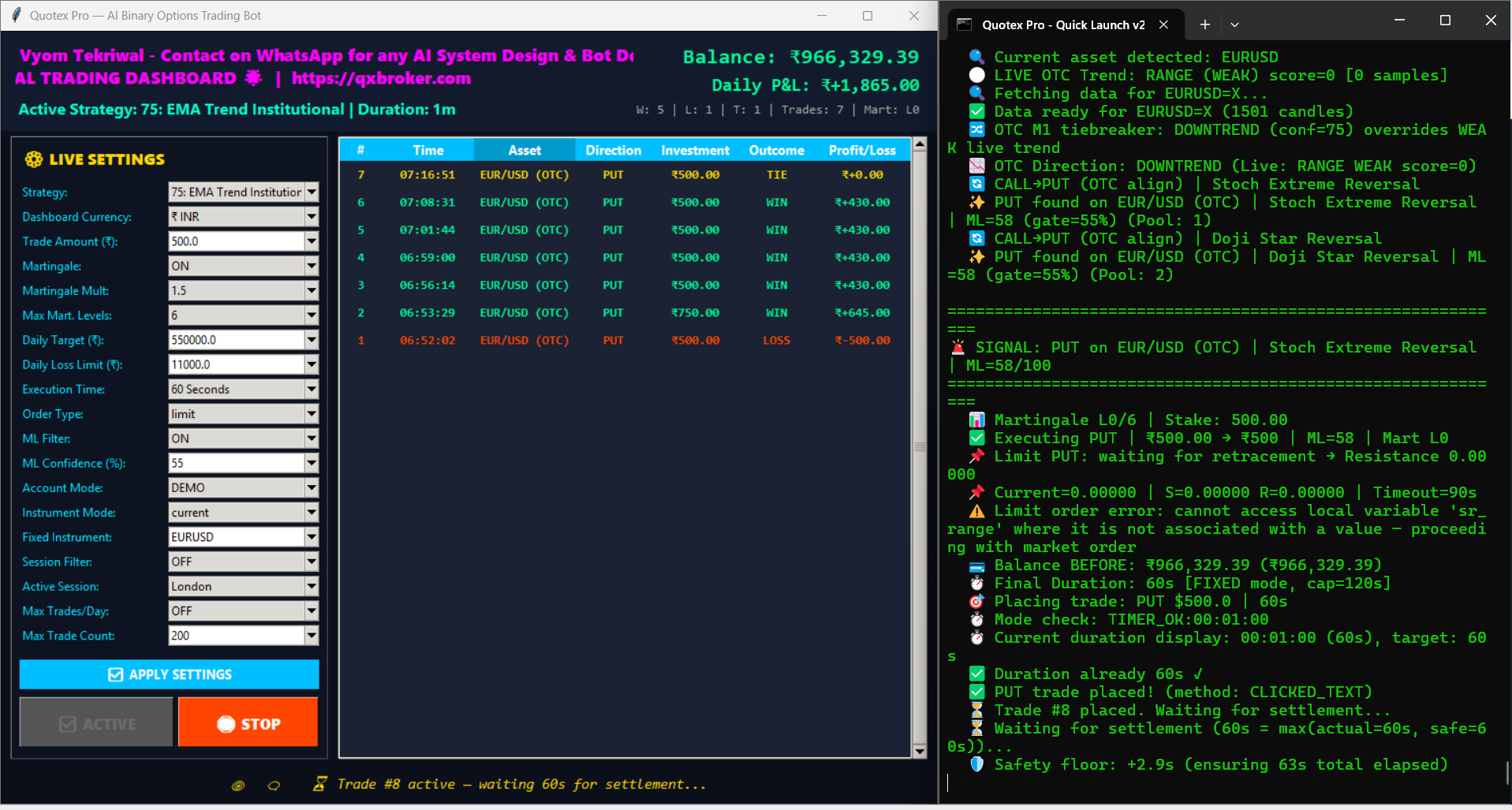Click the Profit/Loss column header

(x=862, y=150)
